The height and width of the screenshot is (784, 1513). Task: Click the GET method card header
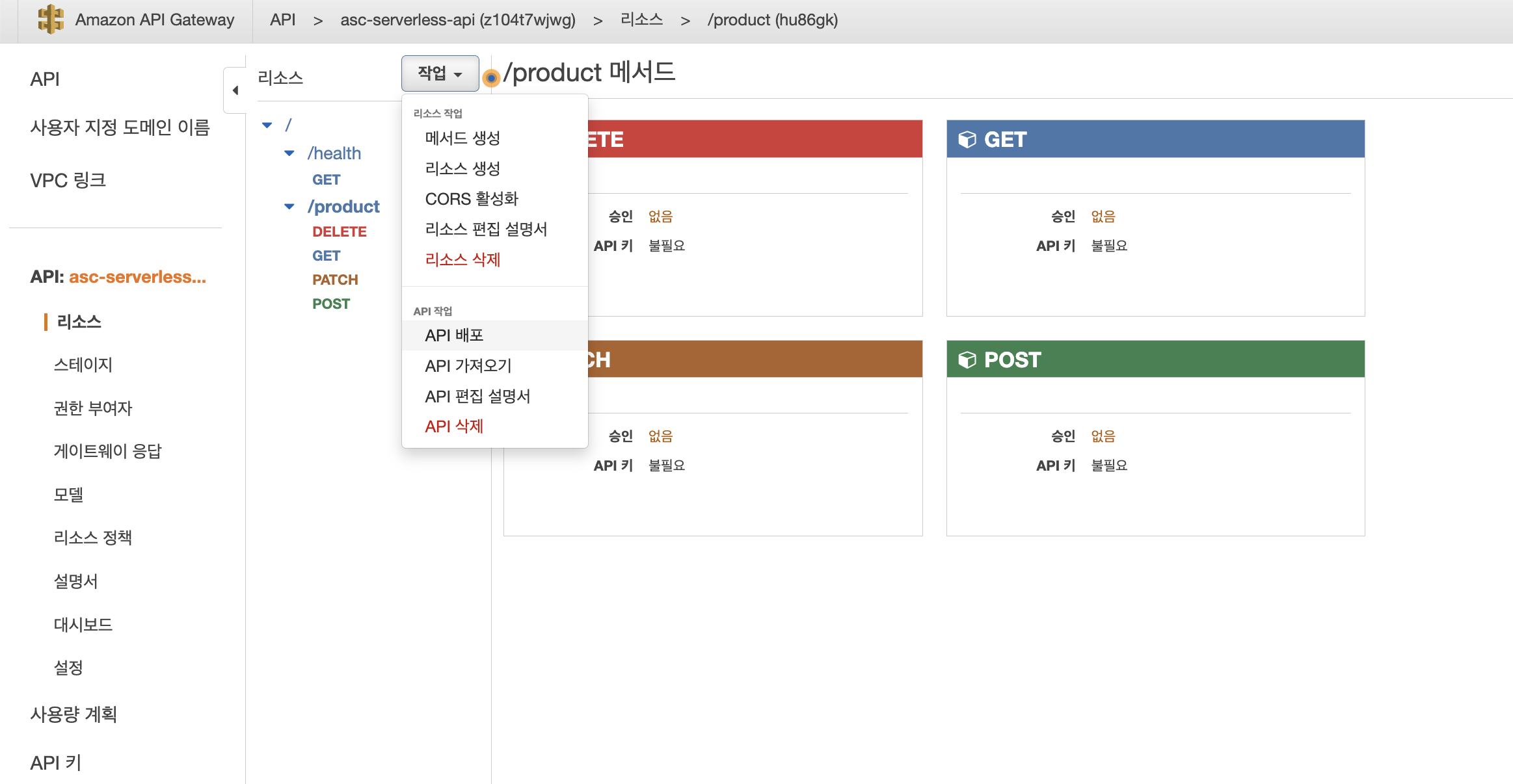[x=1155, y=139]
